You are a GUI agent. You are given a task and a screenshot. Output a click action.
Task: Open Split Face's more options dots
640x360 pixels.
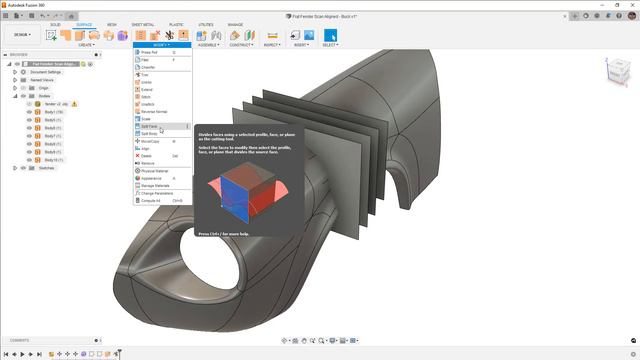point(187,127)
